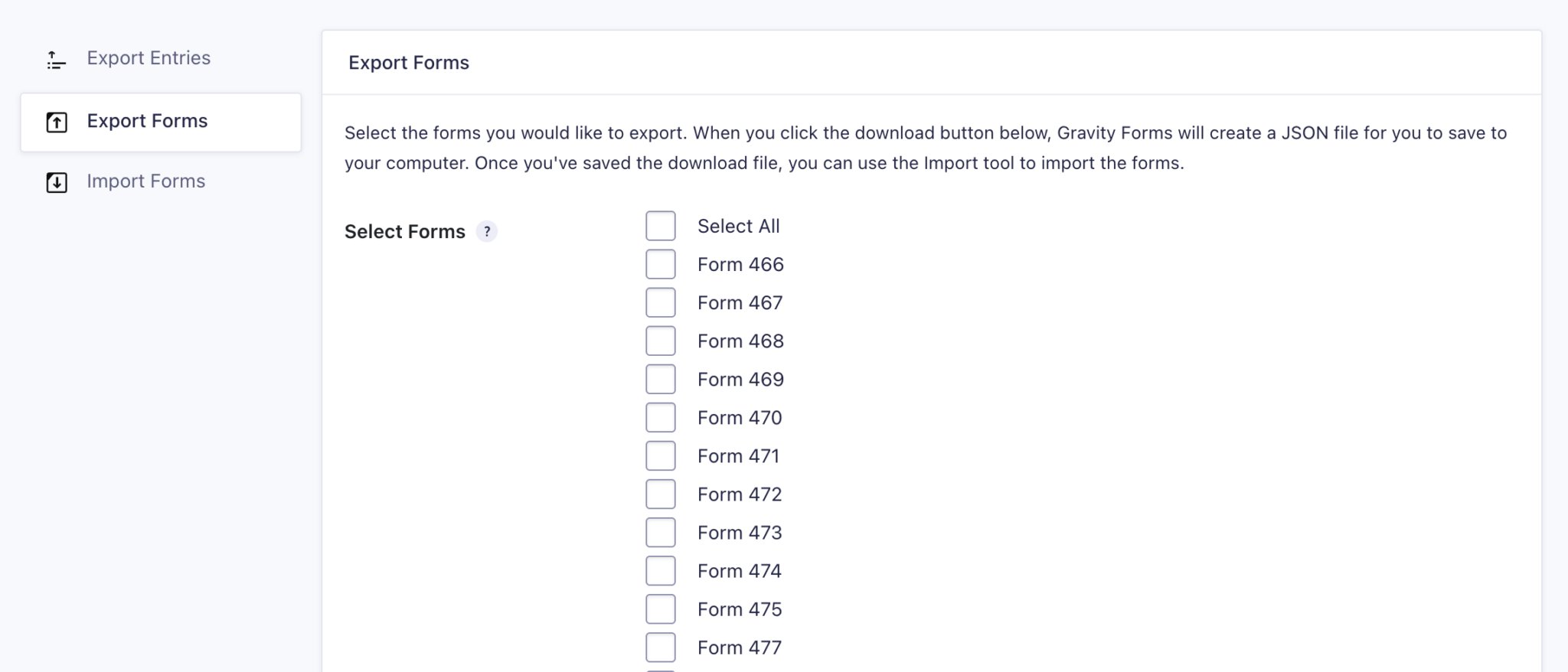Select the Form 469 checkbox
The width and height of the screenshot is (1568, 672).
[660, 378]
